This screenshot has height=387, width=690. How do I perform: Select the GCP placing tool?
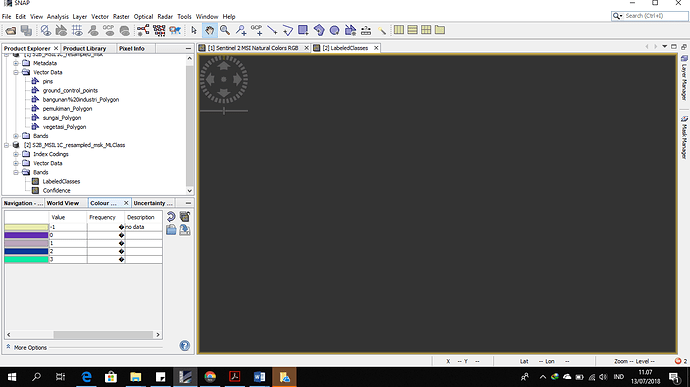[257, 30]
